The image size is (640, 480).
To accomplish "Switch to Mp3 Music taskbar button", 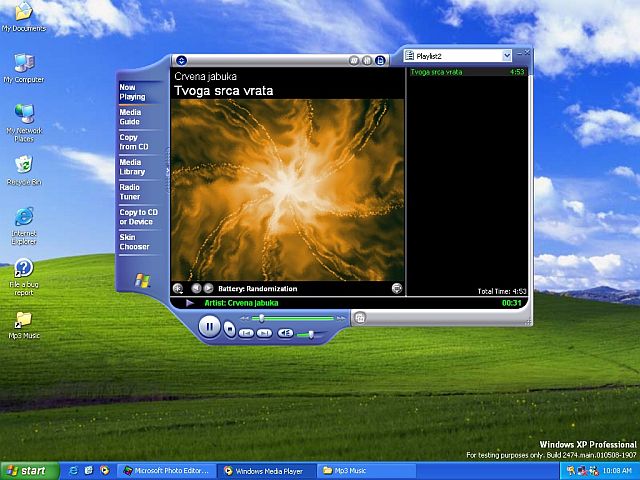I will pos(366,471).
